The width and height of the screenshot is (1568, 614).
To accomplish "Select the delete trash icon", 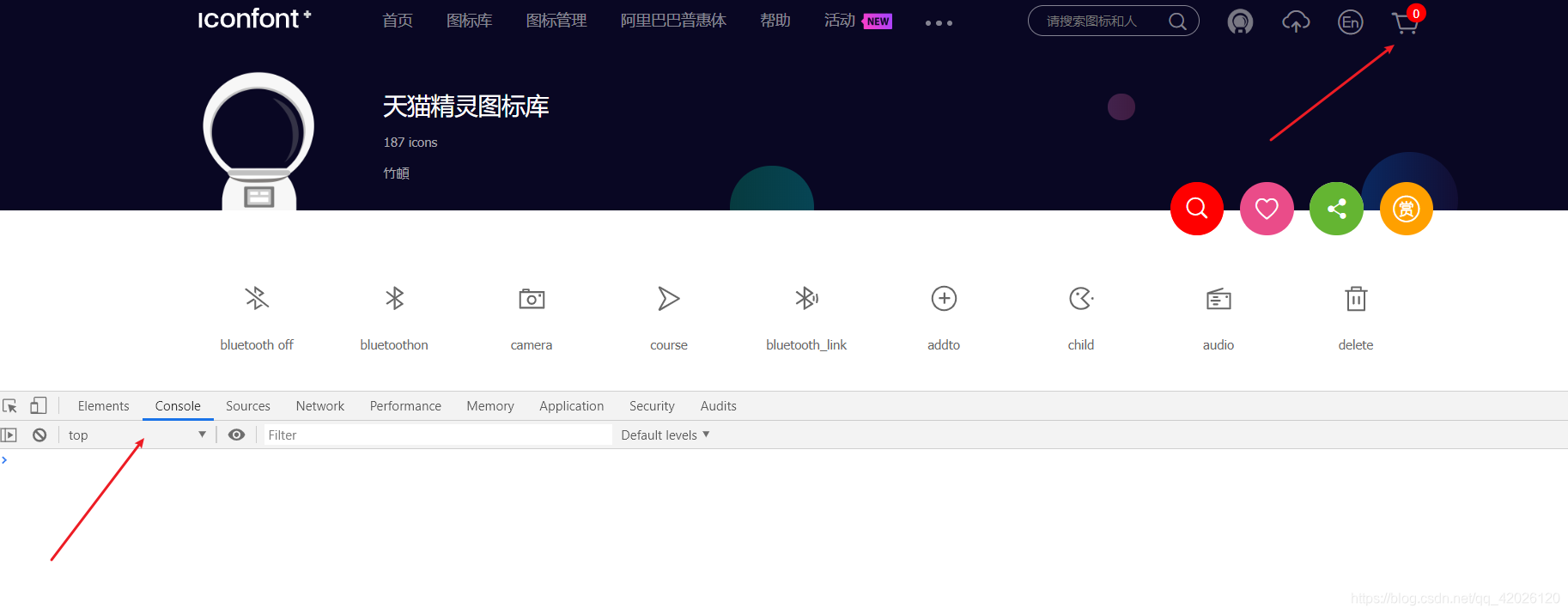I will coord(1356,298).
